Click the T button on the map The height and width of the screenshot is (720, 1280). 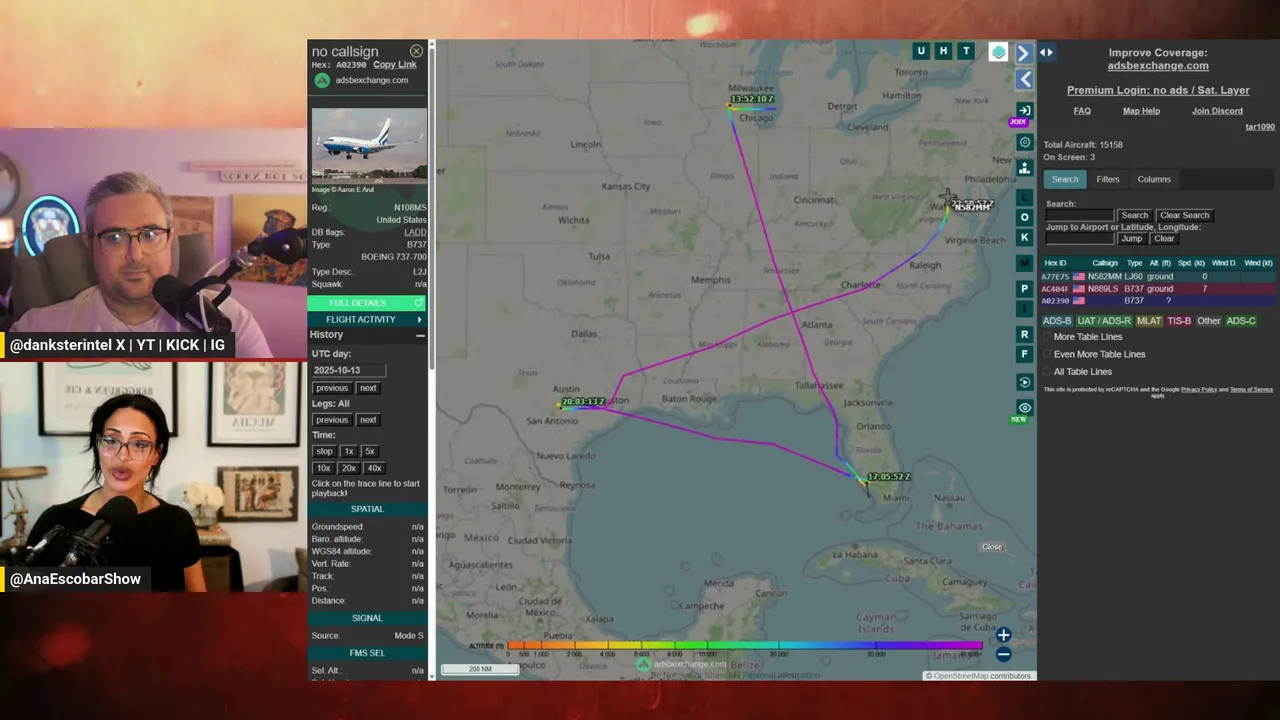(966, 51)
